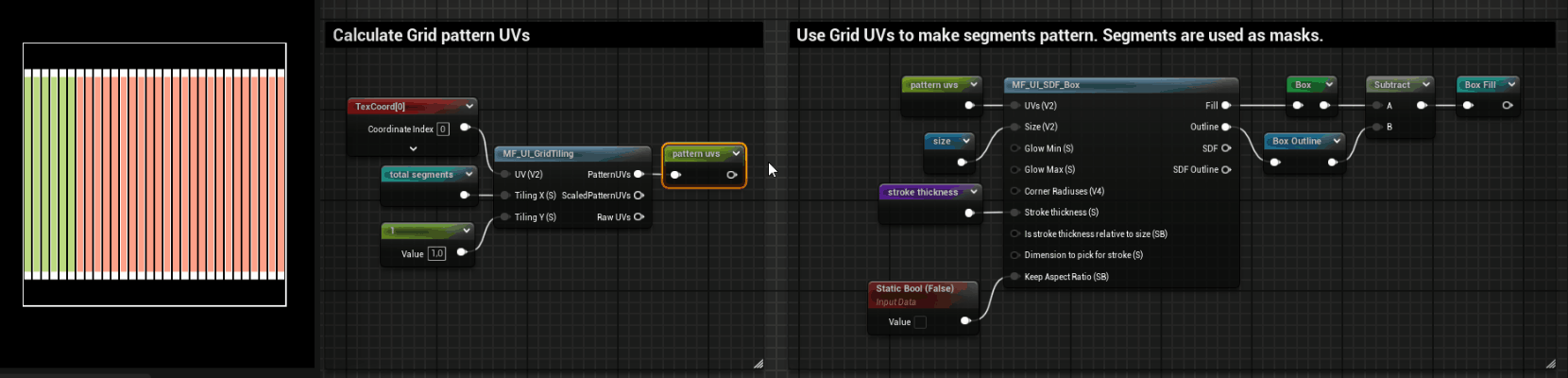Viewport: 1568px width, 378px height.
Task: Expand the TexCoord node's advanced options chevron
Action: point(413,148)
